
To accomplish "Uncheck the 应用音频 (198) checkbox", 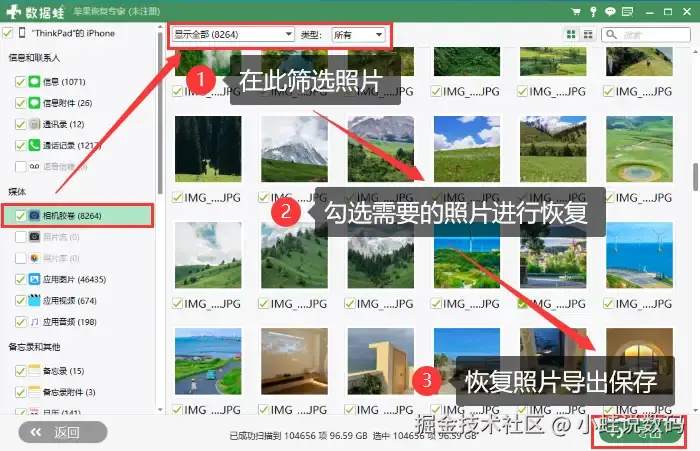I will pos(20,322).
